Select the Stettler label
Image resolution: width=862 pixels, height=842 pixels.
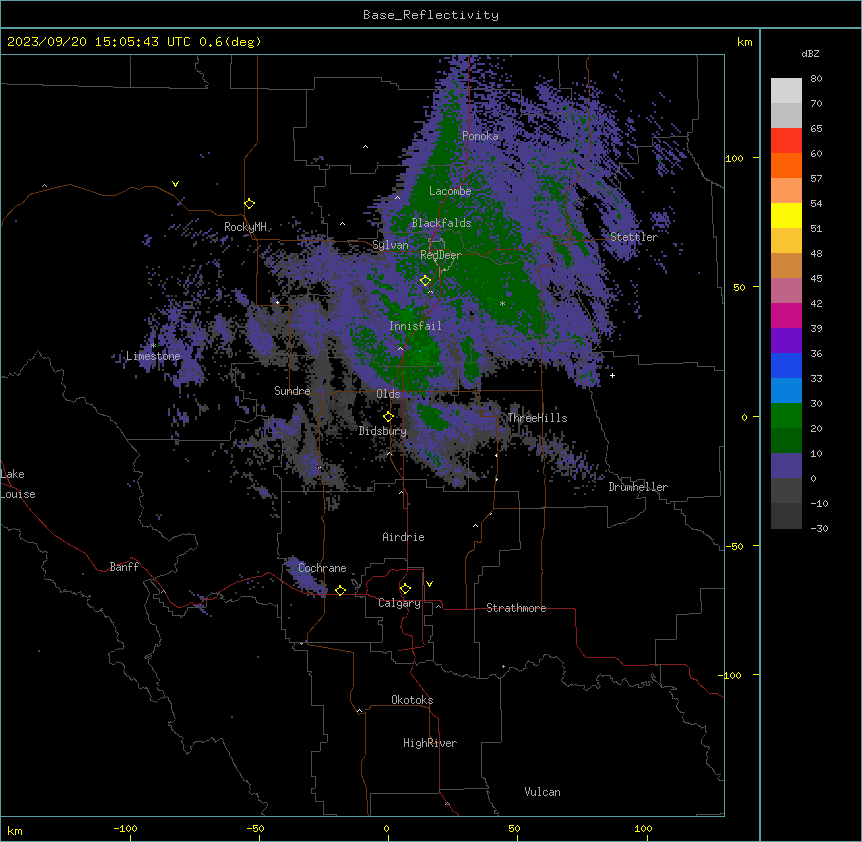(x=634, y=237)
